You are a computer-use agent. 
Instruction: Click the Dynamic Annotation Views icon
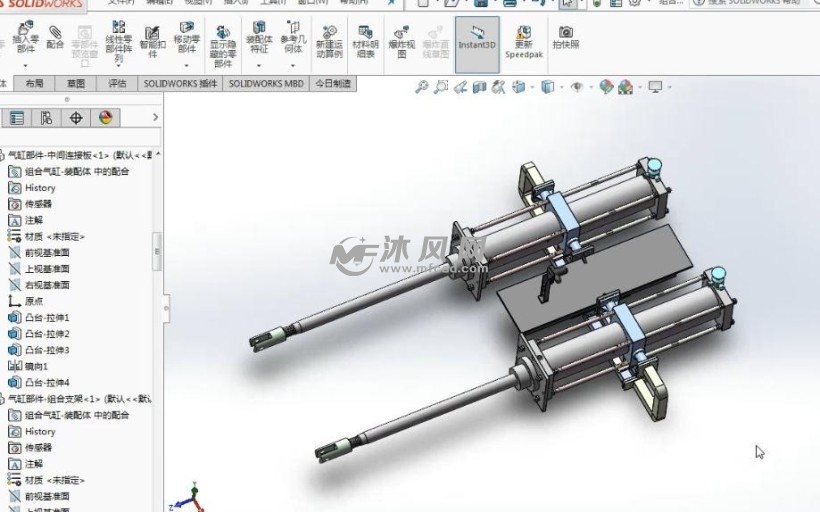[x=498, y=87]
